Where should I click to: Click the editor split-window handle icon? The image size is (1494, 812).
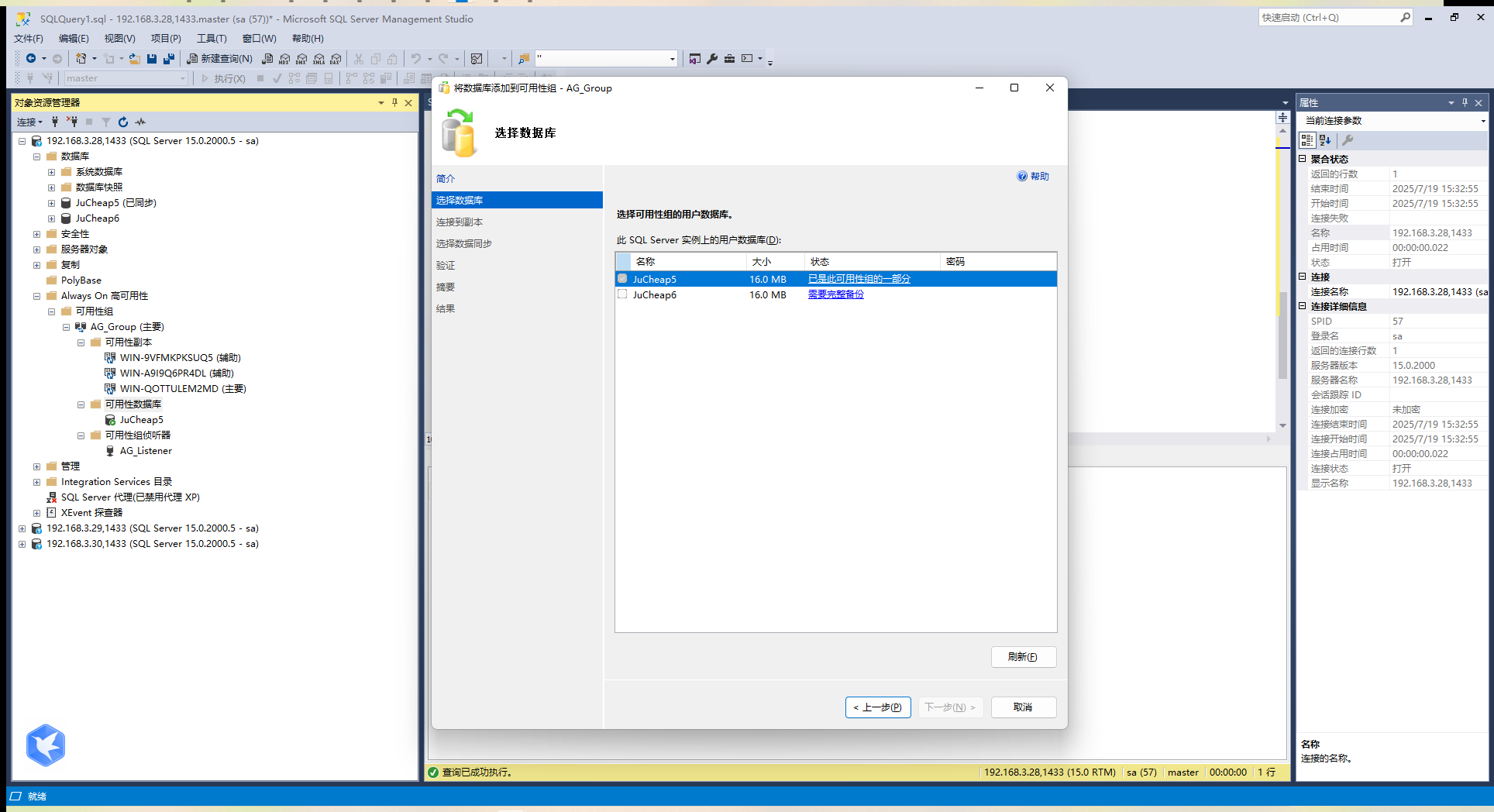tap(1283, 118)
